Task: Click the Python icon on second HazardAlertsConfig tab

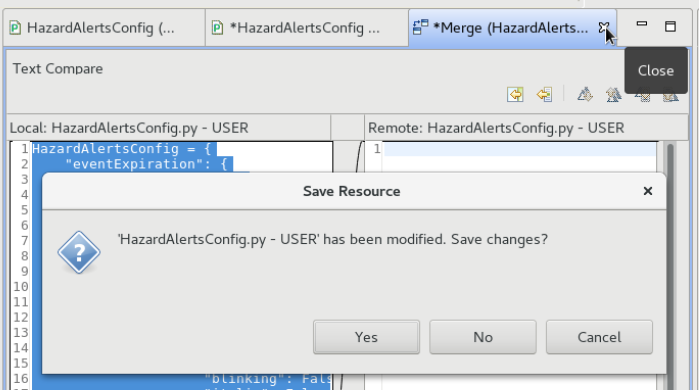Action: [218, 28]
